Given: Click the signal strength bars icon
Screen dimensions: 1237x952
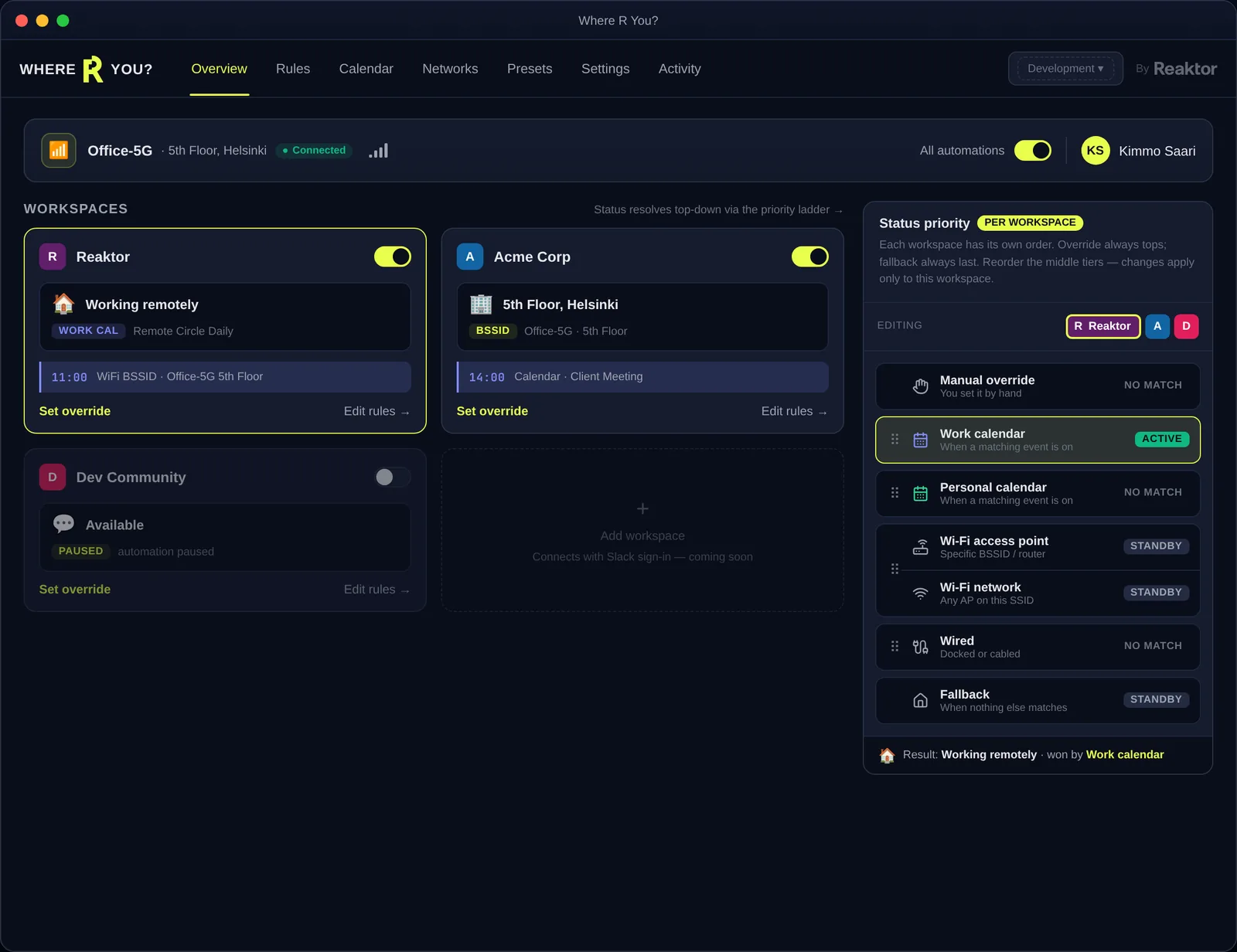Looking at the screenshot, I should tap(378, 151).
